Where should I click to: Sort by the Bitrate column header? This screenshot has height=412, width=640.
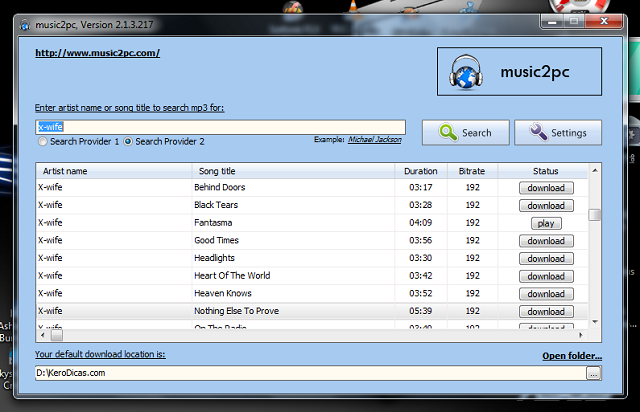click(x=472, y=171)
